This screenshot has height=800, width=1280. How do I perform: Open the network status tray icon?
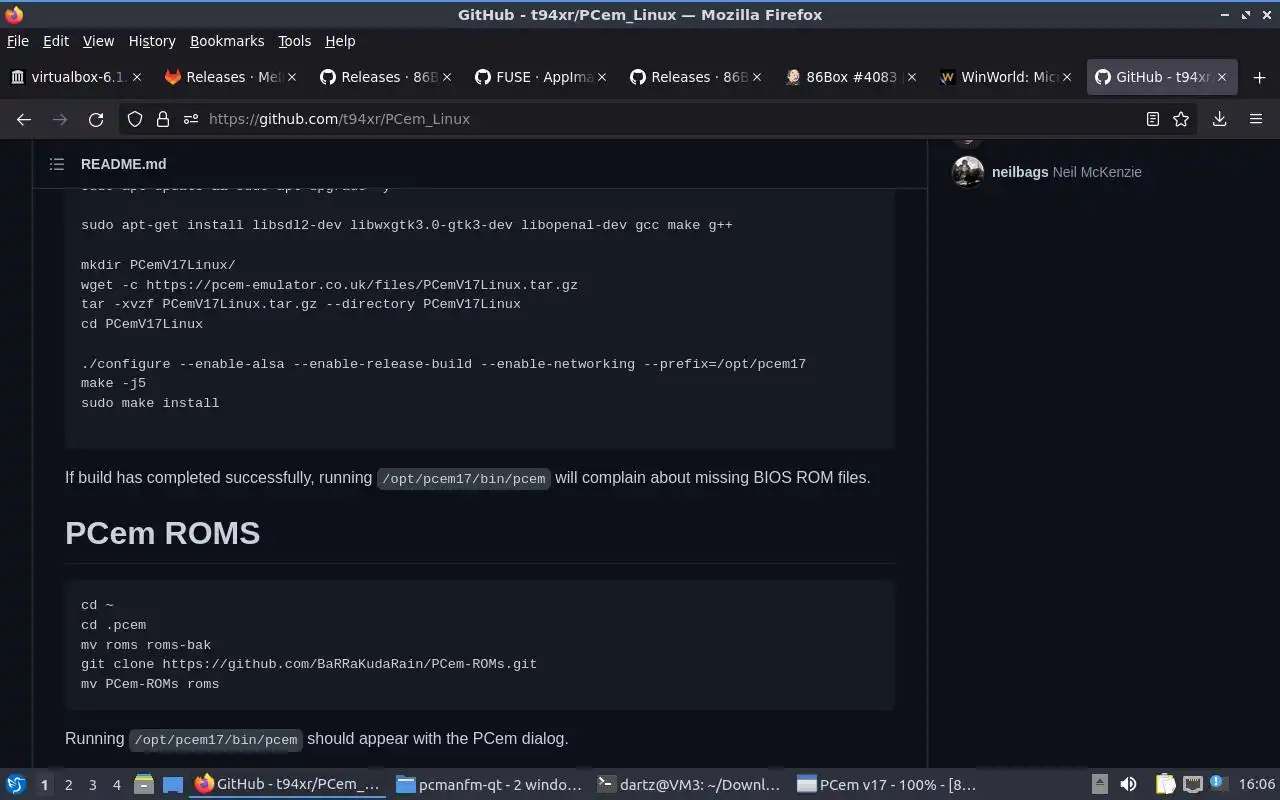tap(1193, 785)
